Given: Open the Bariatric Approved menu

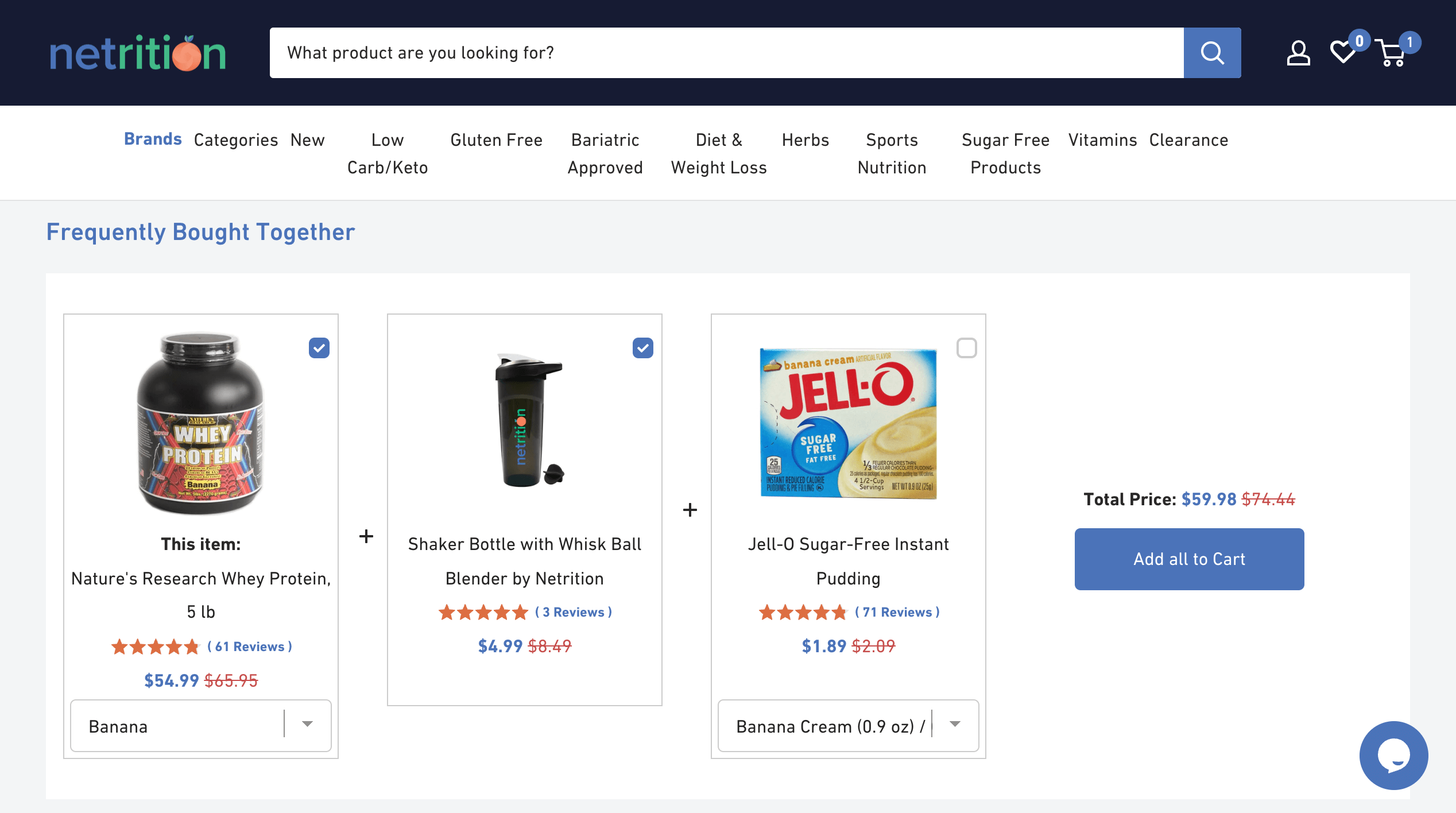Looking at the screenshot, I should click(605, 154).
